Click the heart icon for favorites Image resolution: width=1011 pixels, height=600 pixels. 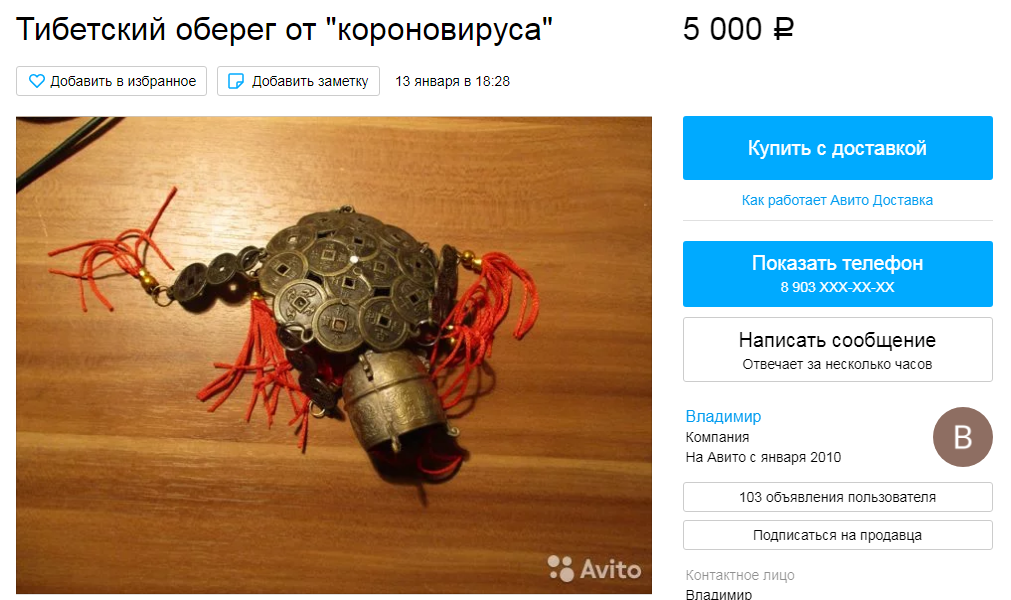point(37,81)
